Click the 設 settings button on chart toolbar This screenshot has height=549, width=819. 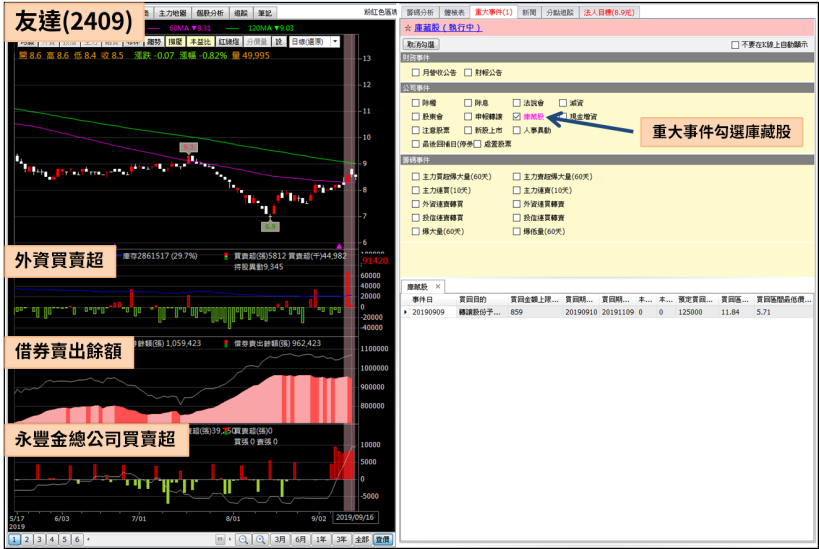point(279,42)
